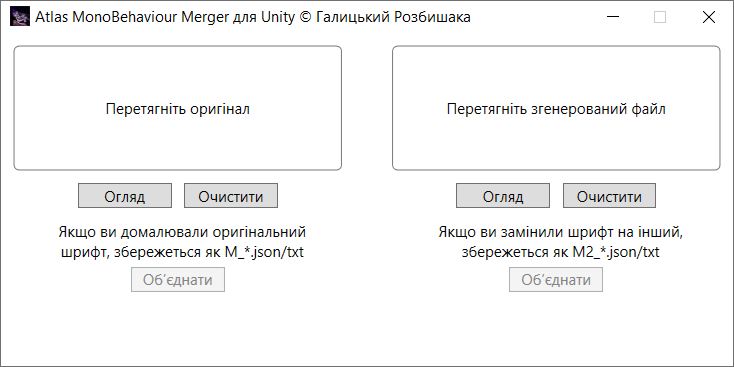The image size is (734, 367).
Task: Click blank area below the Об'єднати buttons
Action: click(367, 330)
